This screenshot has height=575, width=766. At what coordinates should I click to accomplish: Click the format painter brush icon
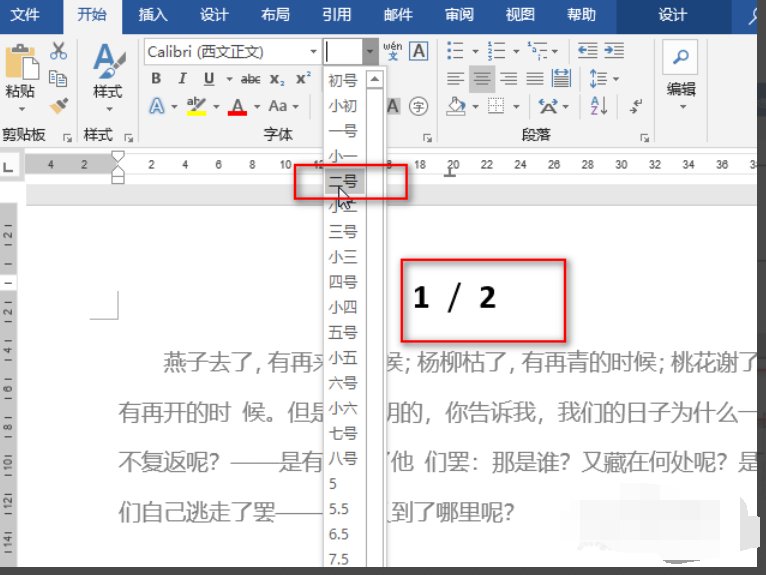(58, 105)
